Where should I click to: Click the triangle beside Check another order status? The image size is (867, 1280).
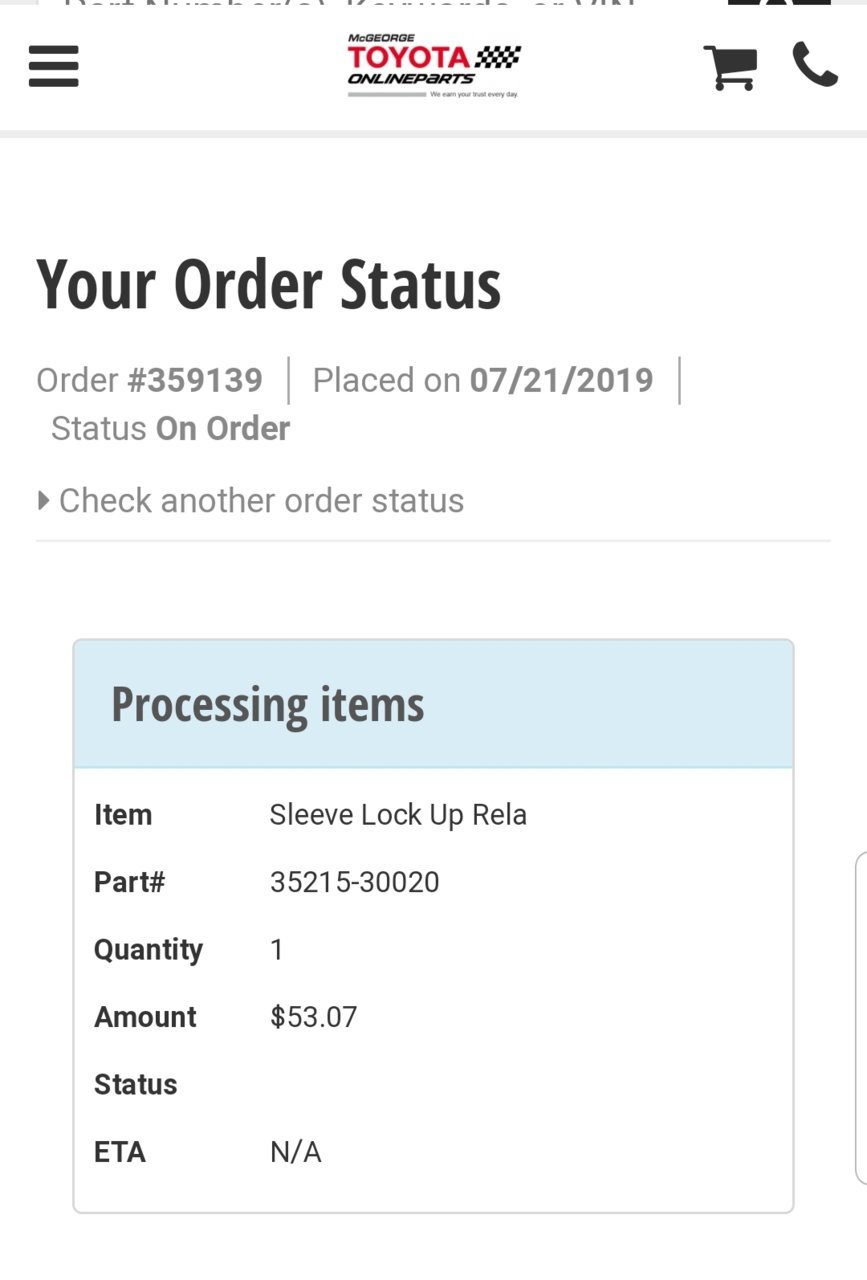pyautogui.click(x=43, y=499)
